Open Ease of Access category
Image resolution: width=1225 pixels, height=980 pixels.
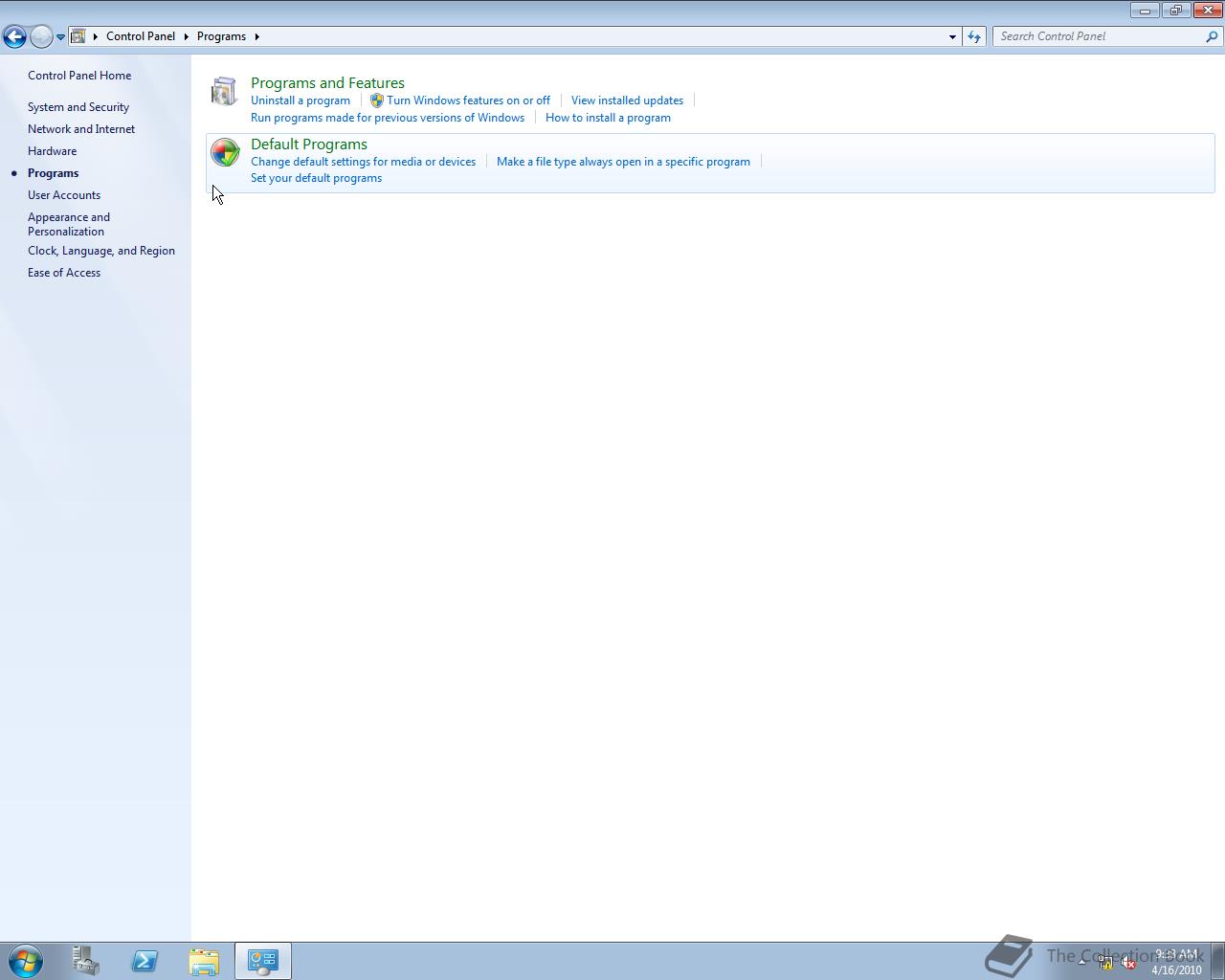coord(64,273)
